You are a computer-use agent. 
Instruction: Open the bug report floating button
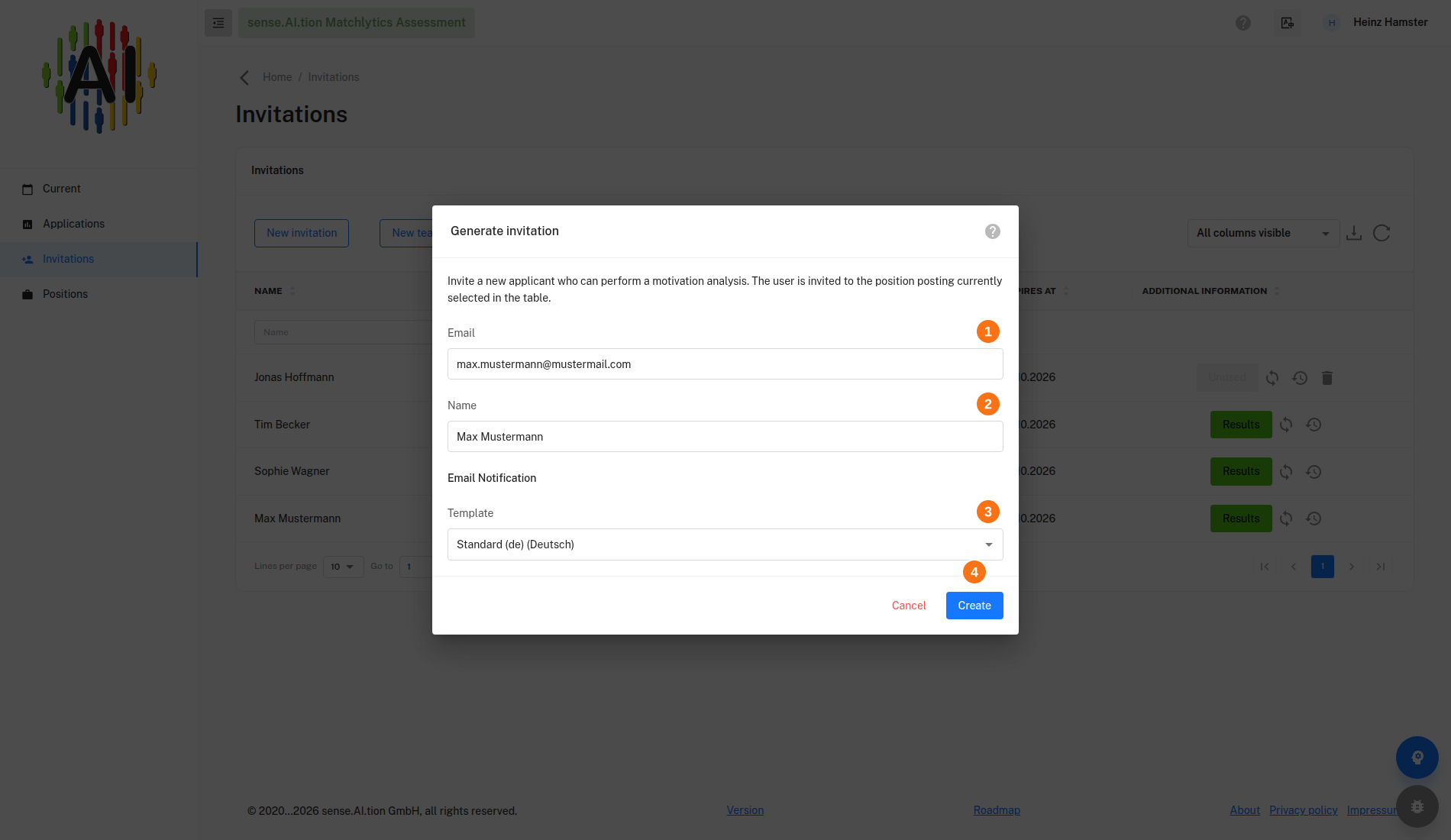(1417, 806)
